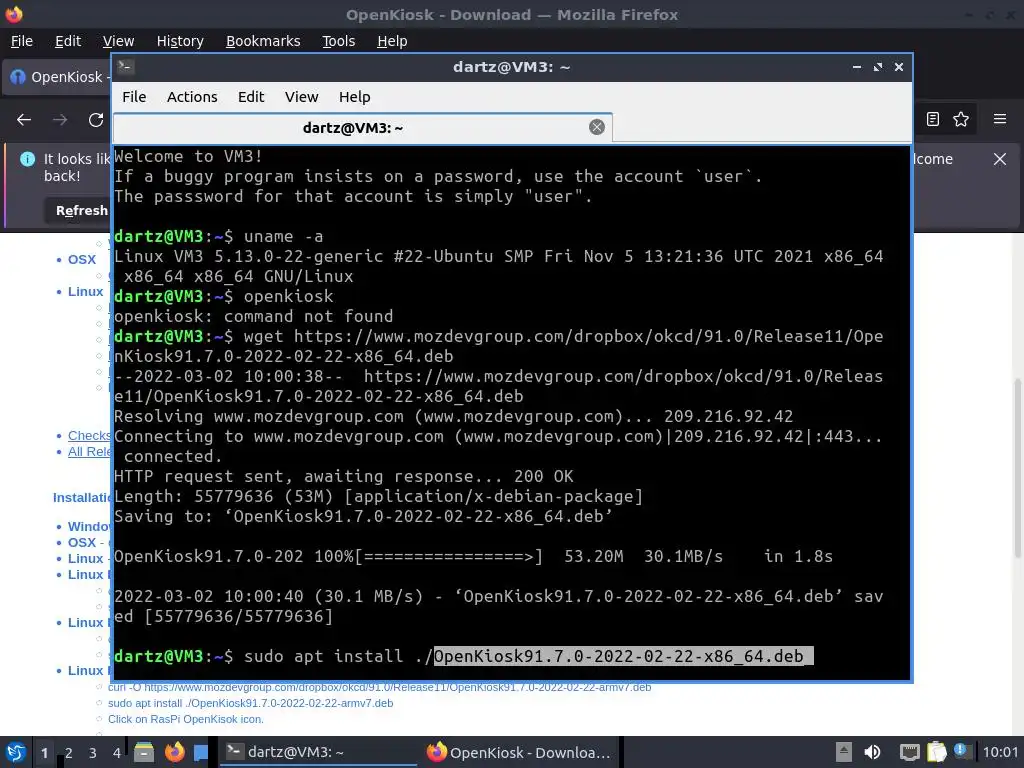Viewport: 1024px width, 768px height.
Task: Open the clipboard manager tray icon
Action: [936, 752]
